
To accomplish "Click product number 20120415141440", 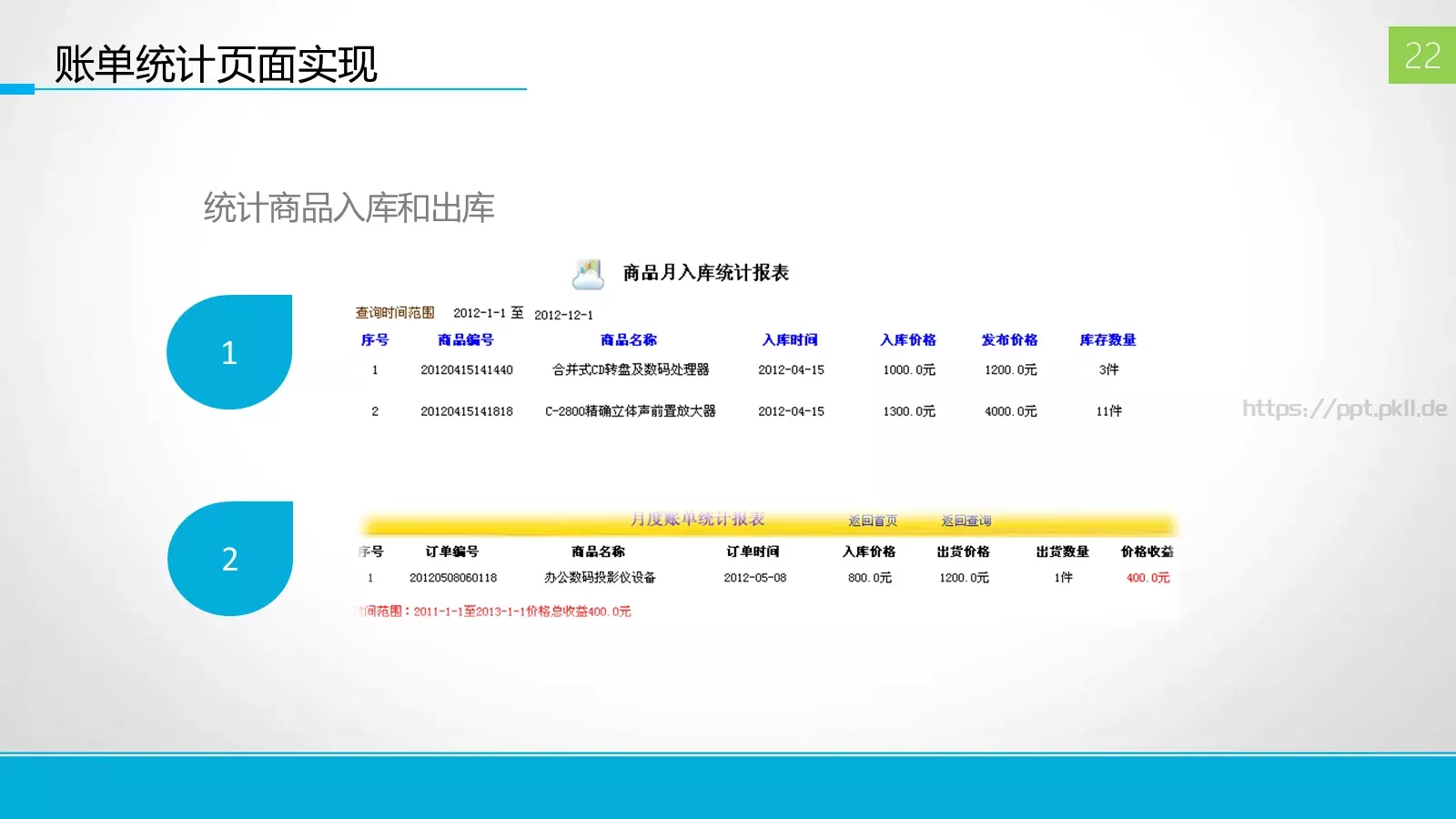I will pyautogui.click(x=467, y=370).
